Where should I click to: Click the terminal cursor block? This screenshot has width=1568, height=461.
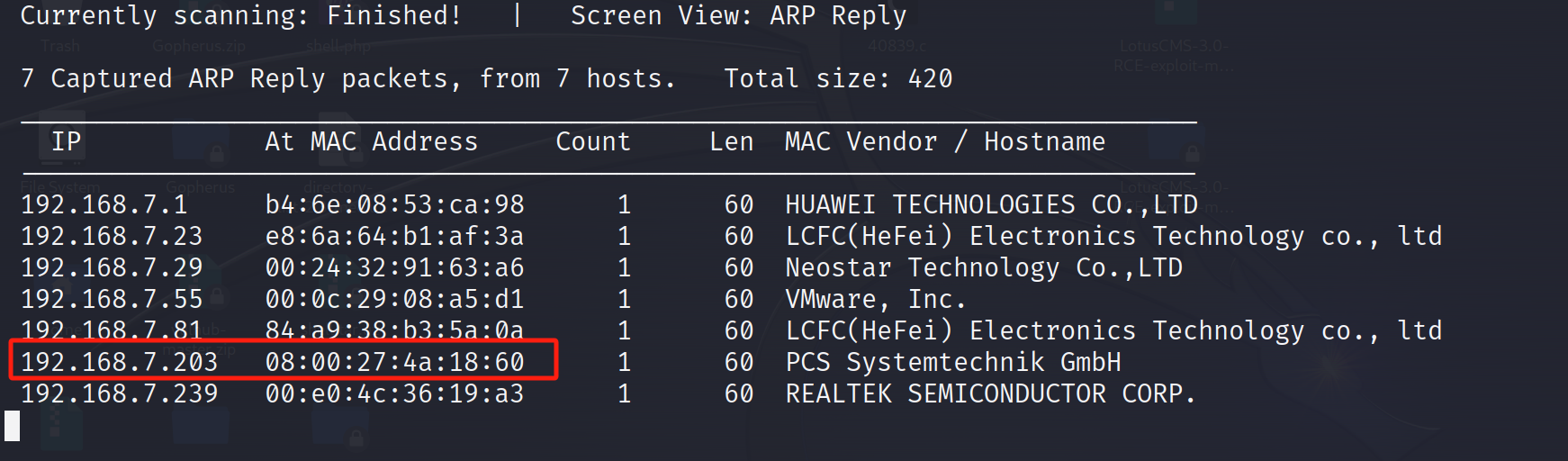pos(12,426)
